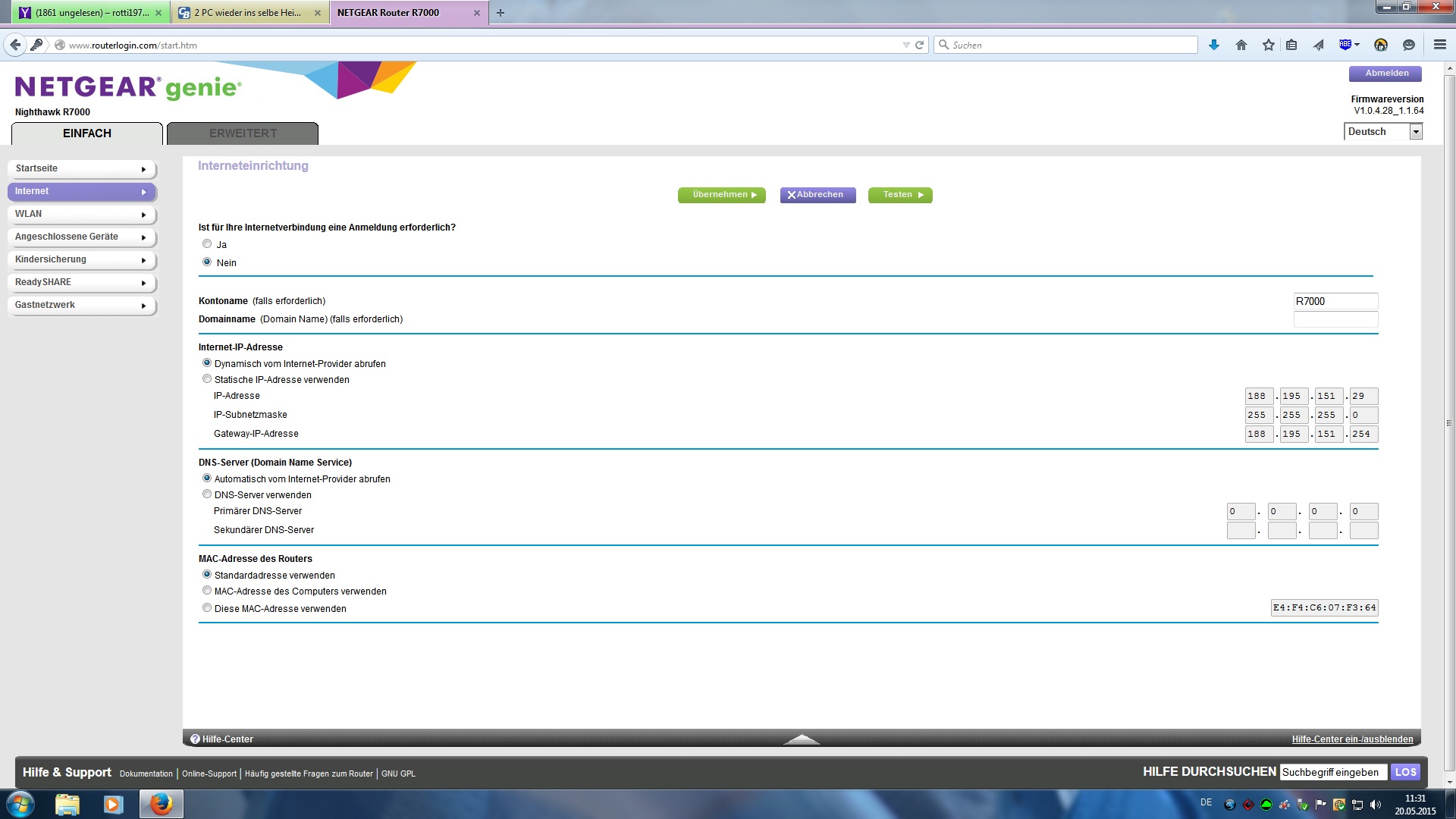Click the Übernehmen button
Viewport: 1456px width, 819px height.
[722, 195]
